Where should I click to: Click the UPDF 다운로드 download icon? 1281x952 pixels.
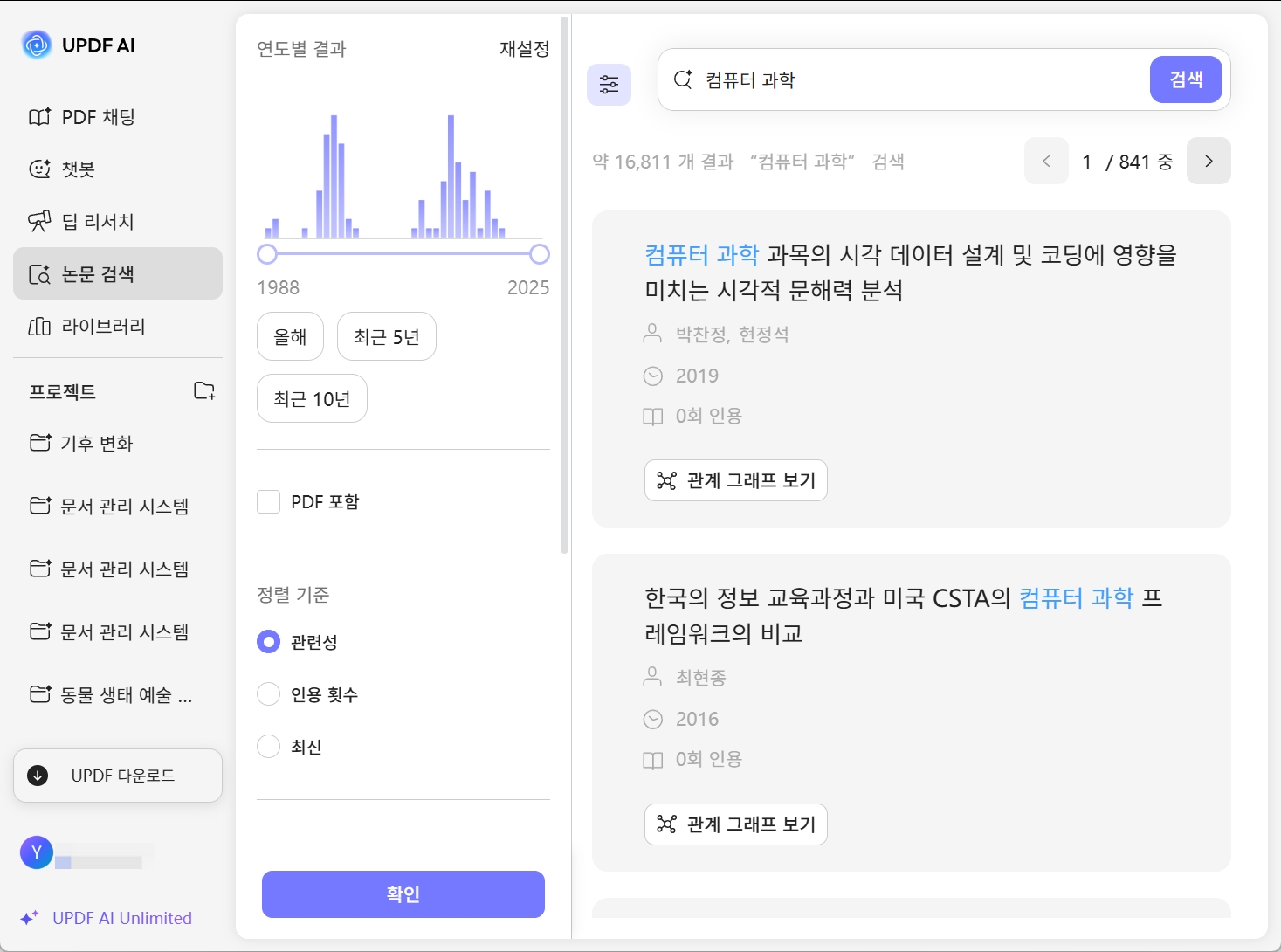[38, 776]
